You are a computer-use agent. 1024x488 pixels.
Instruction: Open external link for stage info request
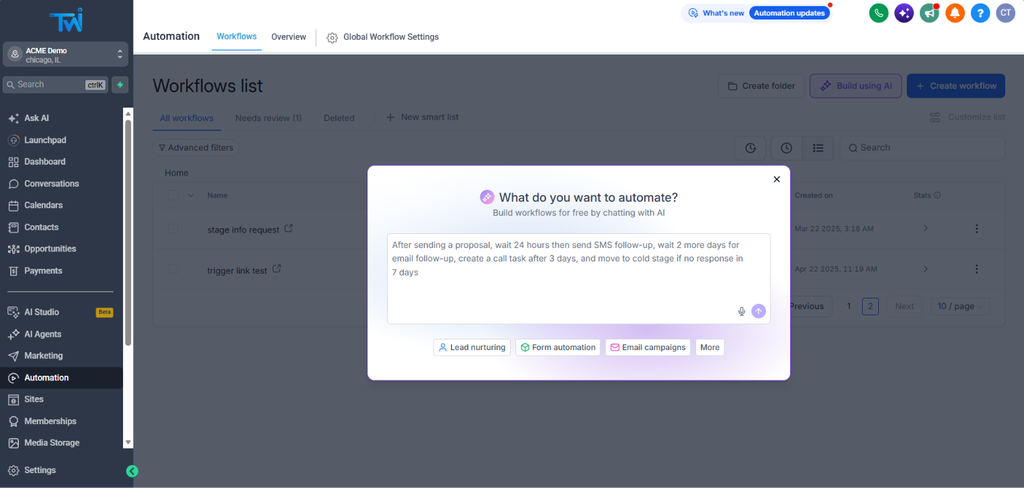(289, 229)
